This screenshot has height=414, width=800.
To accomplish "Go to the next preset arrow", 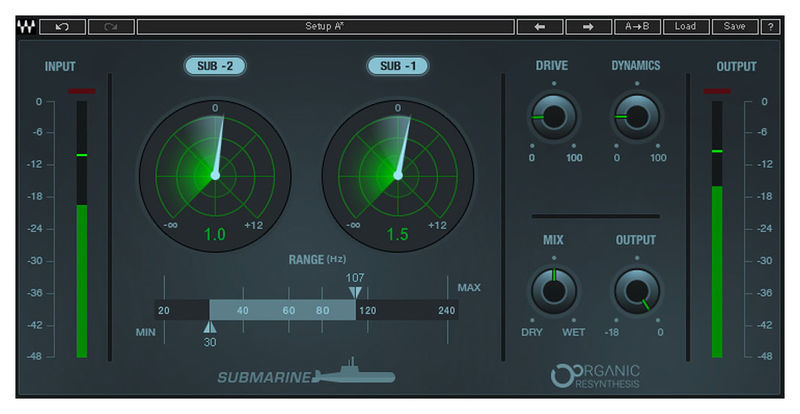I will [588, 27].
